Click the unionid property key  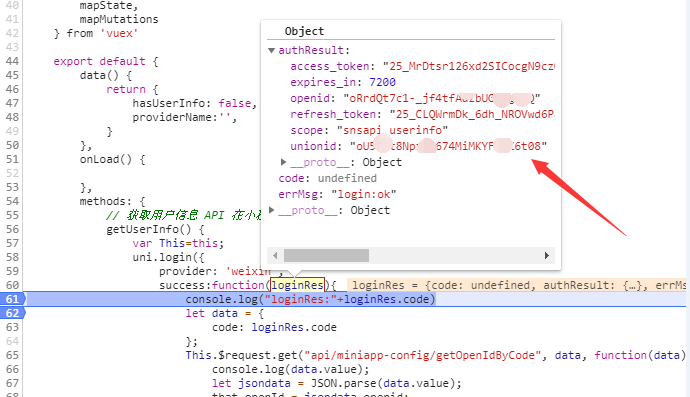pyautogui.click(x=313, y=146)
